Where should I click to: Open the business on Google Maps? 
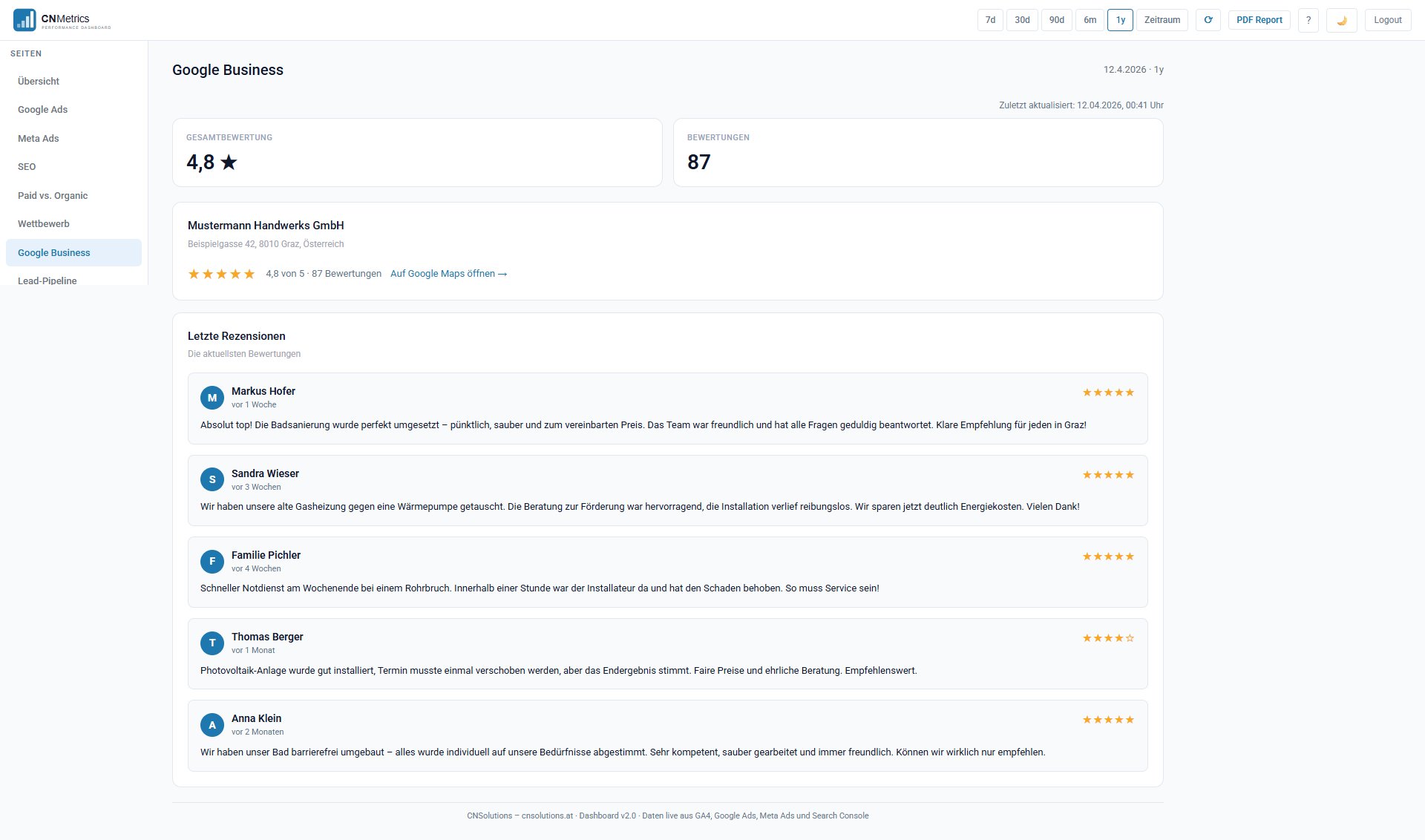click(x=448, y=274)
